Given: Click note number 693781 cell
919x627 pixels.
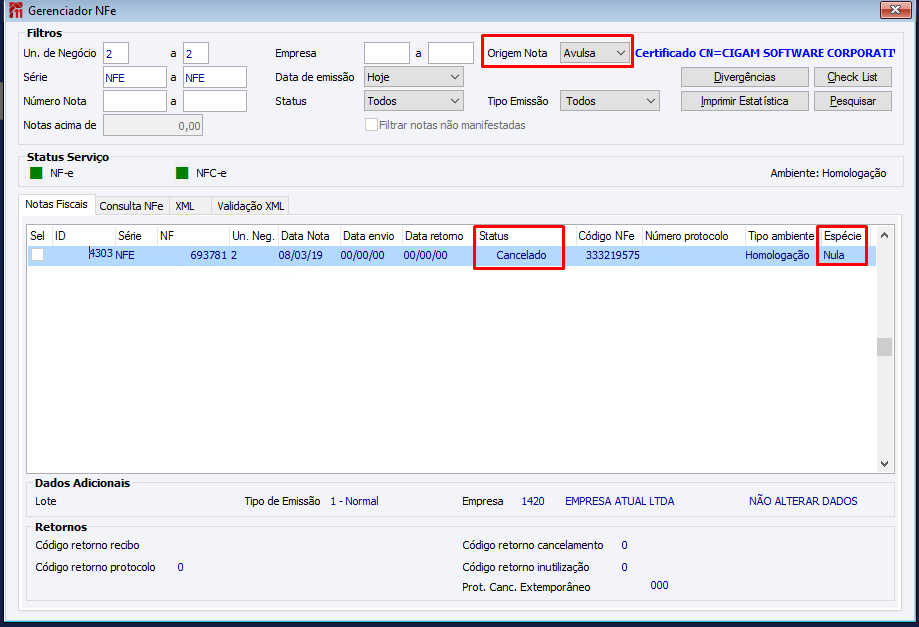Looking at the screenshot, I should coord(208,255).
